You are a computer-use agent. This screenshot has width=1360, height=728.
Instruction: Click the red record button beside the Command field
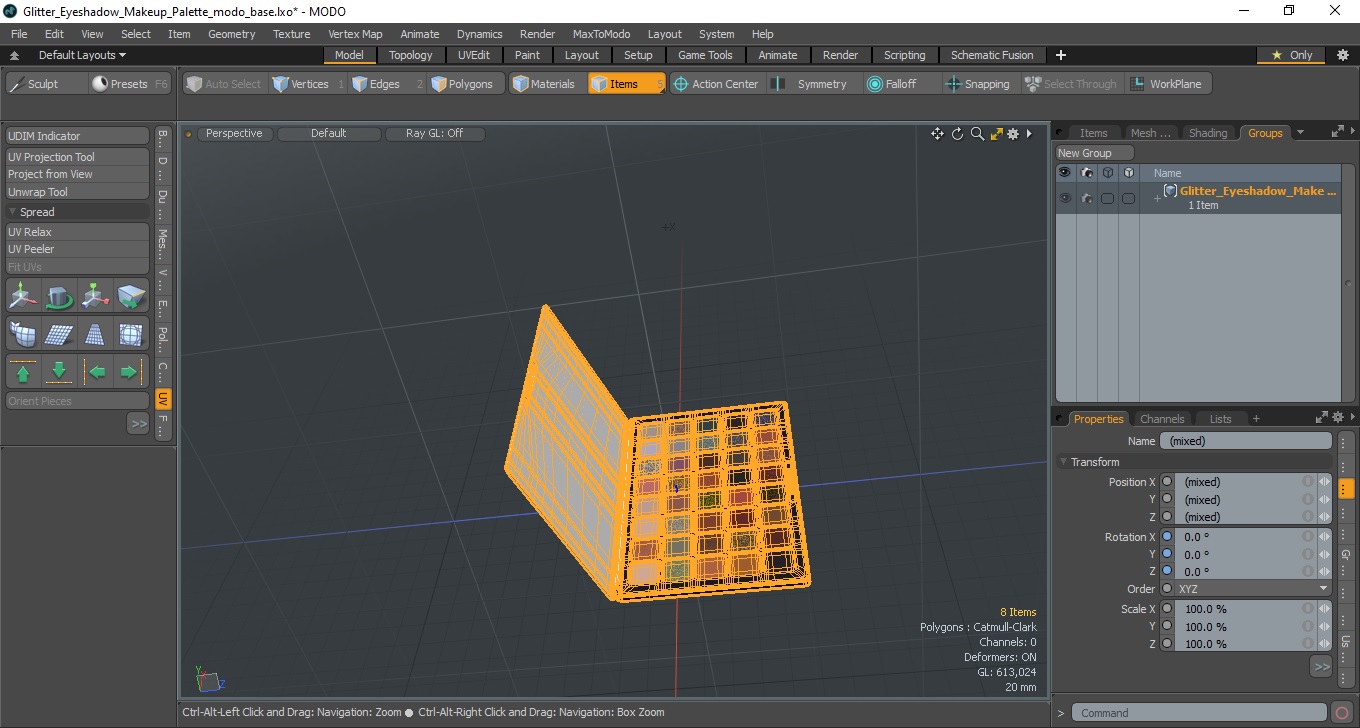(1342, 713)
